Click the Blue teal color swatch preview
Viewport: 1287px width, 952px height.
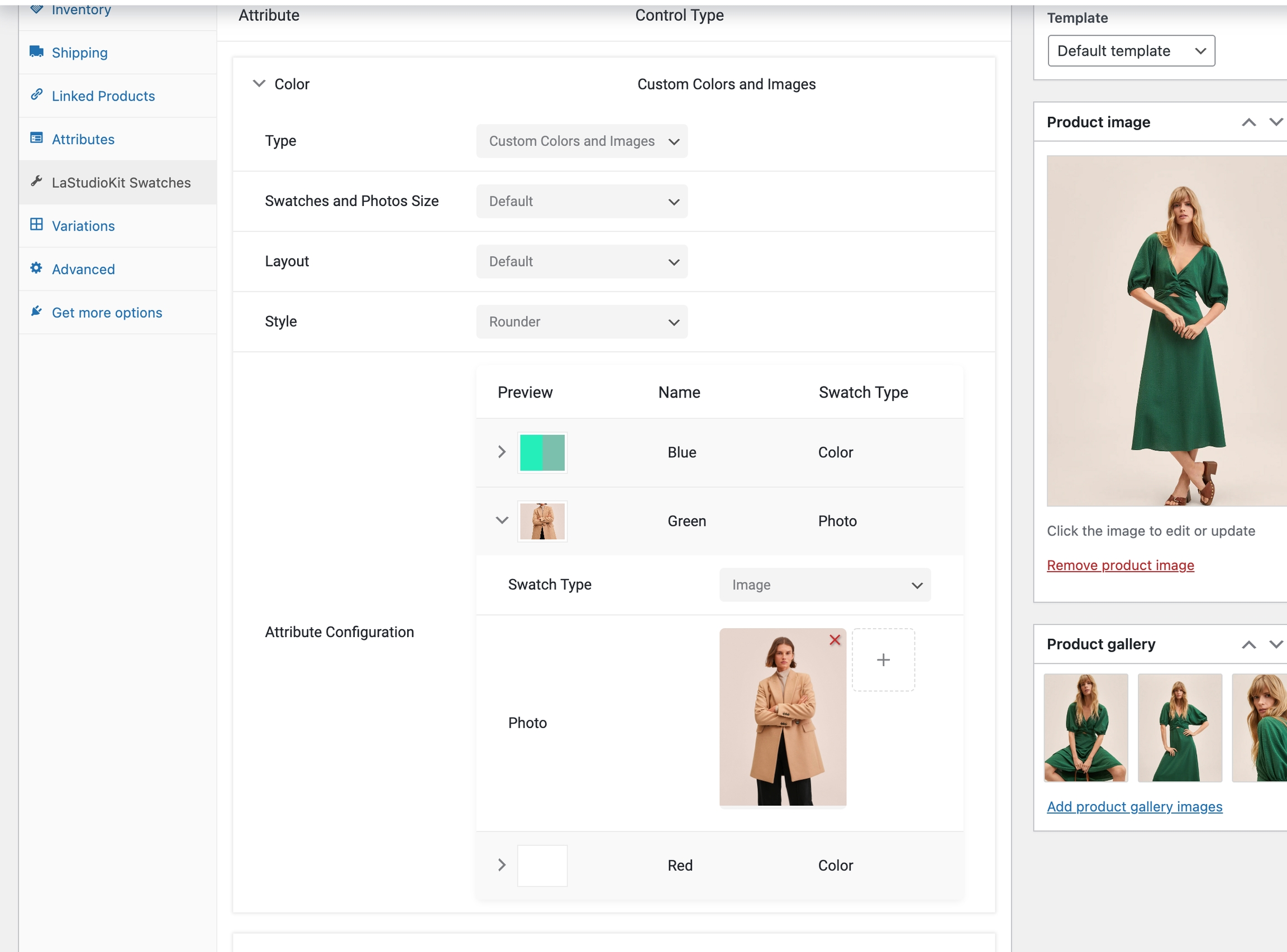coord(542,453)
